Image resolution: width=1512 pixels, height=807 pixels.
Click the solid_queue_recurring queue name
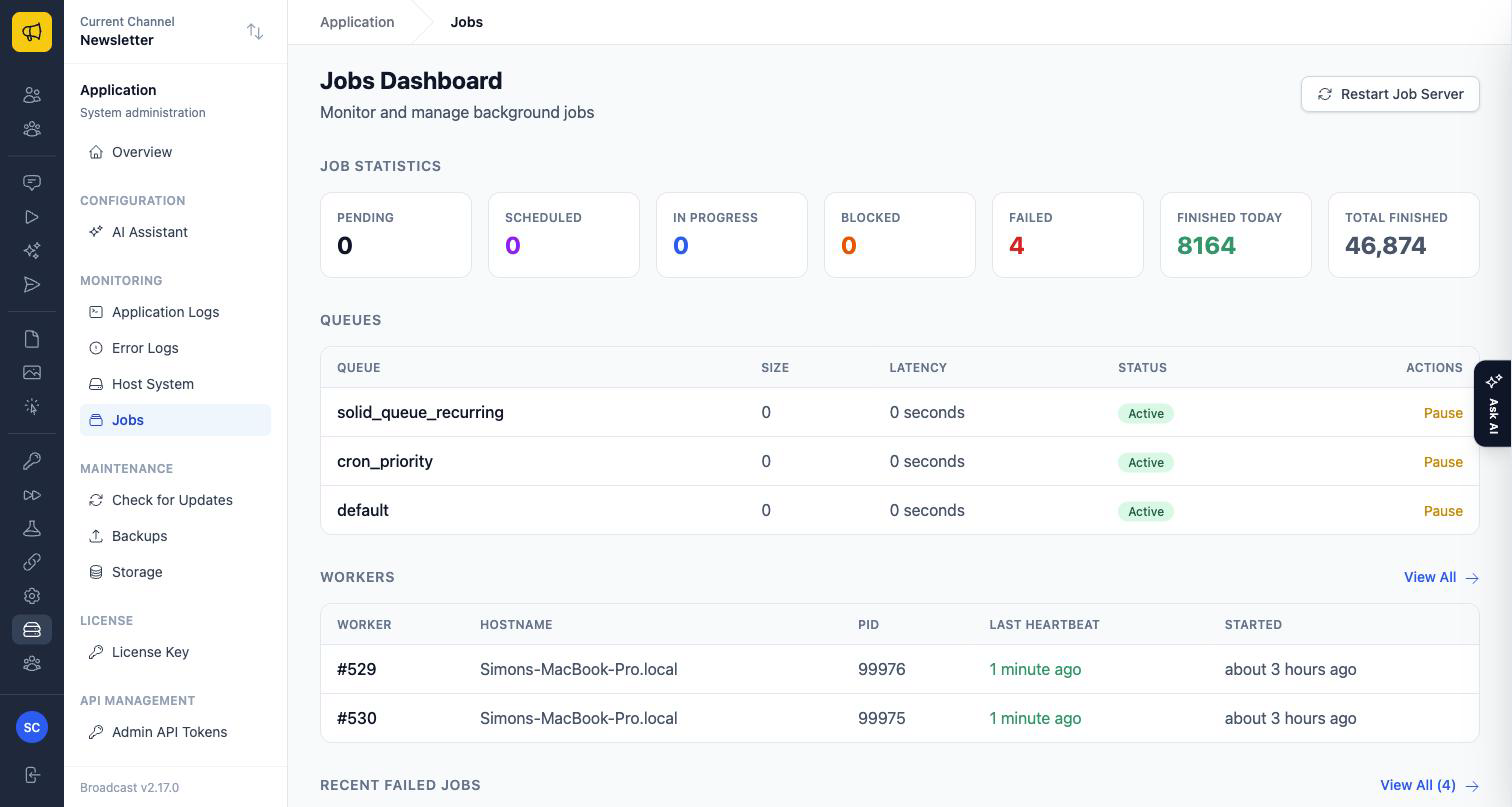420,412
